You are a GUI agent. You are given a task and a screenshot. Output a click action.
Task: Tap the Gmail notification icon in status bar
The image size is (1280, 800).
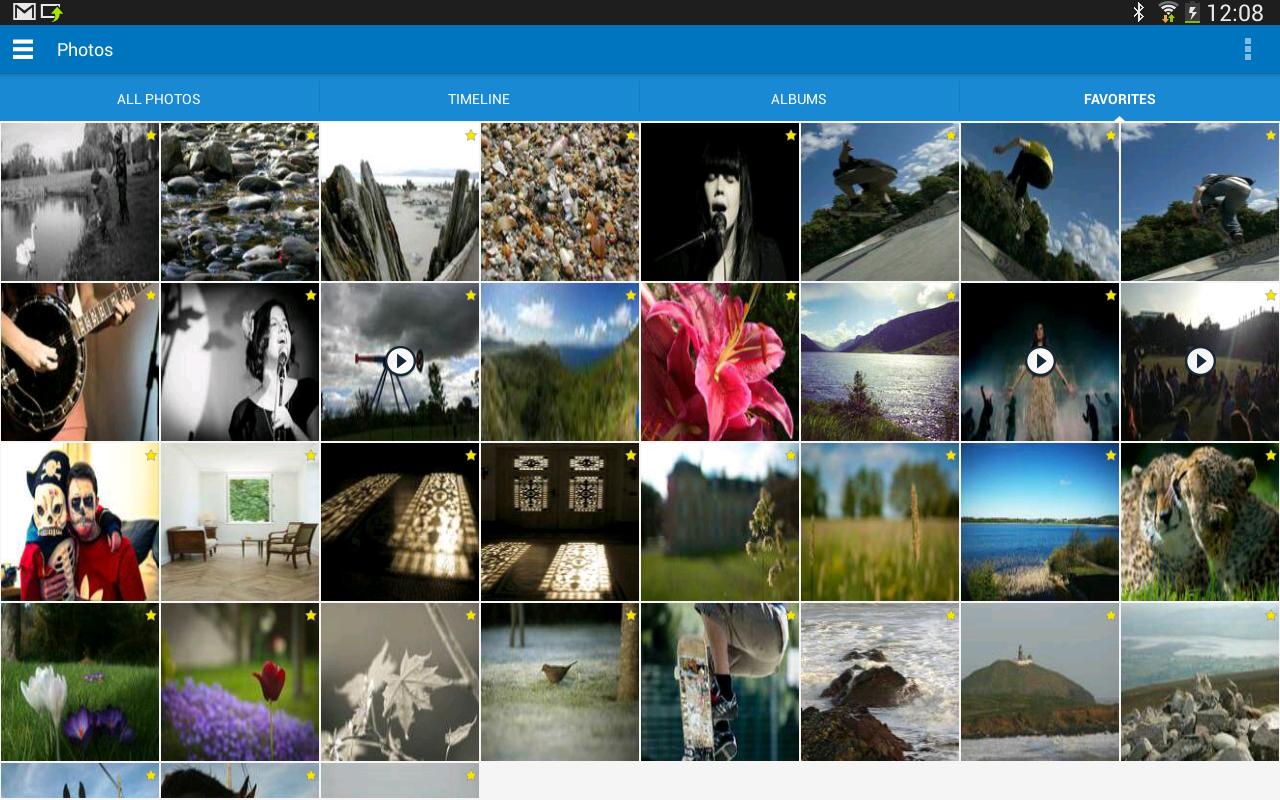[24, 12]
